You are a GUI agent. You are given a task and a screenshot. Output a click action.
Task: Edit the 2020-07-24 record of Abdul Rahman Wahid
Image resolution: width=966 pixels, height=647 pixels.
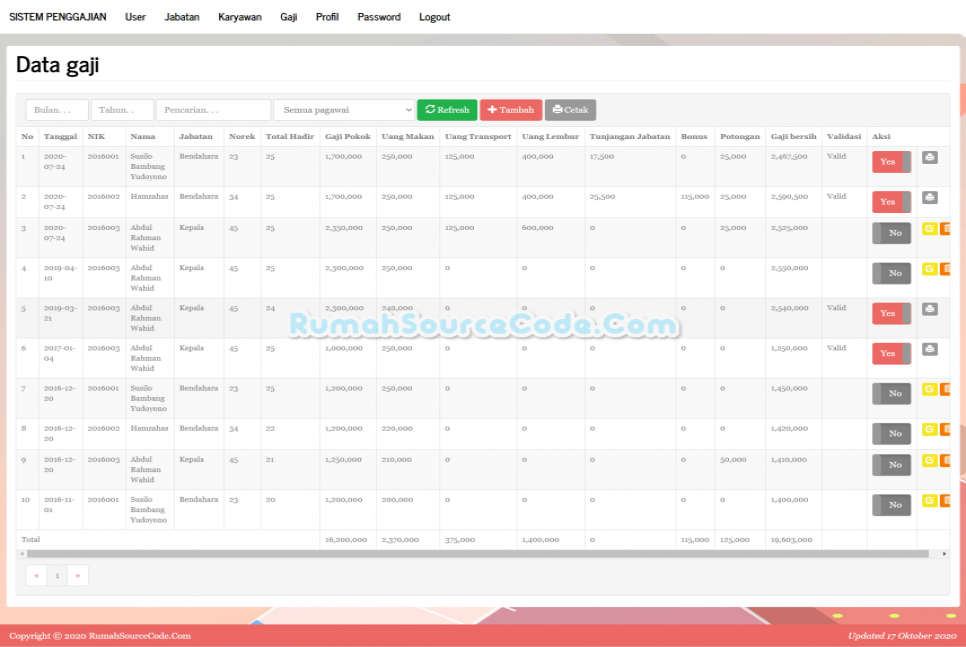tap(928, 228)
